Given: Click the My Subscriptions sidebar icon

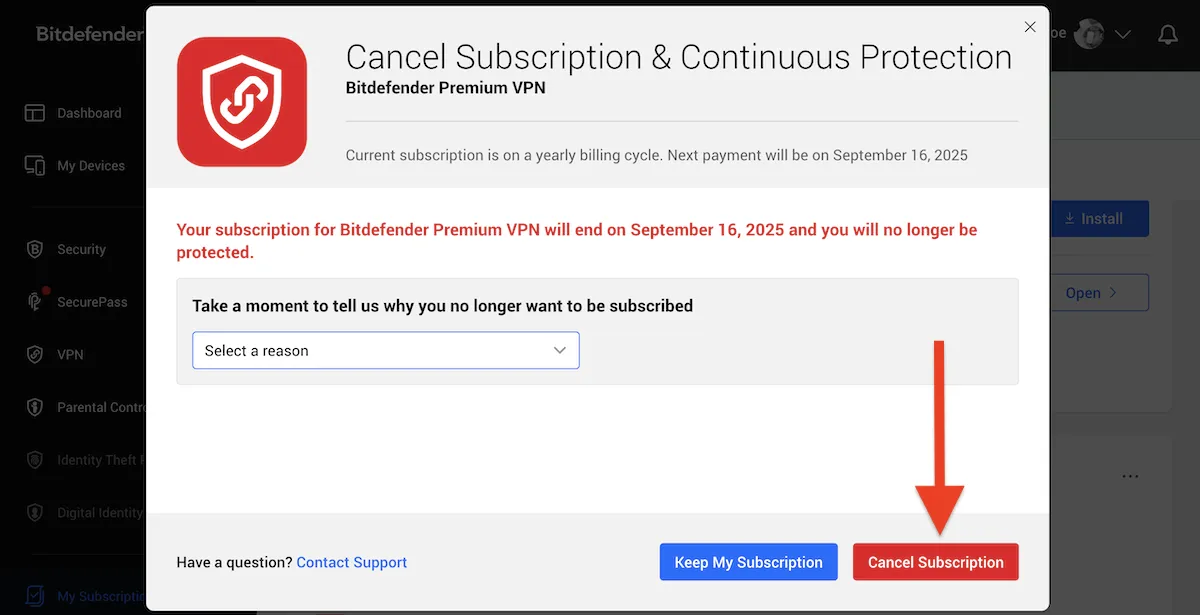Looking at the screenshot, I should click(x=35, y=596).
